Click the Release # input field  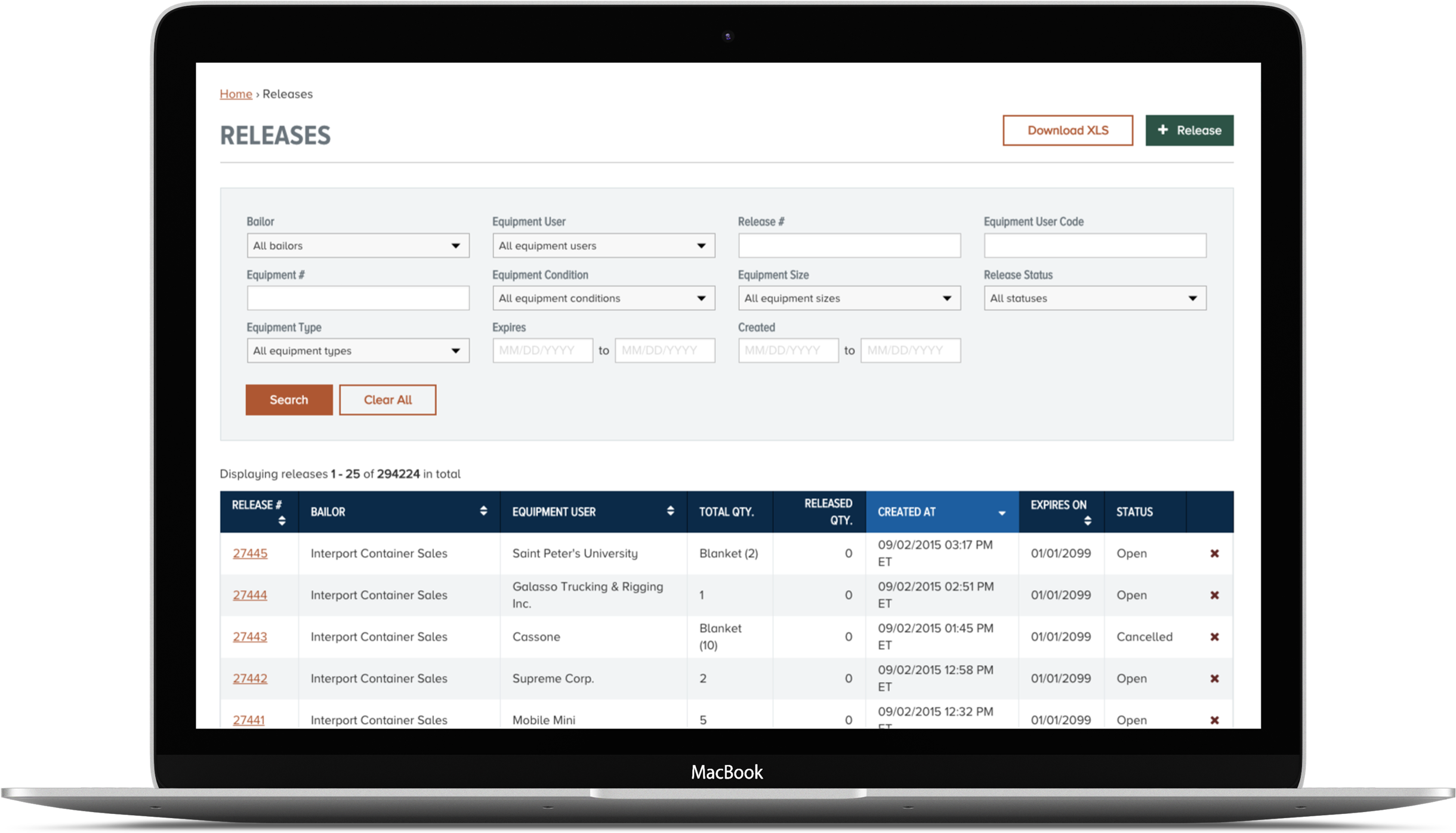(x=849, y=246)
